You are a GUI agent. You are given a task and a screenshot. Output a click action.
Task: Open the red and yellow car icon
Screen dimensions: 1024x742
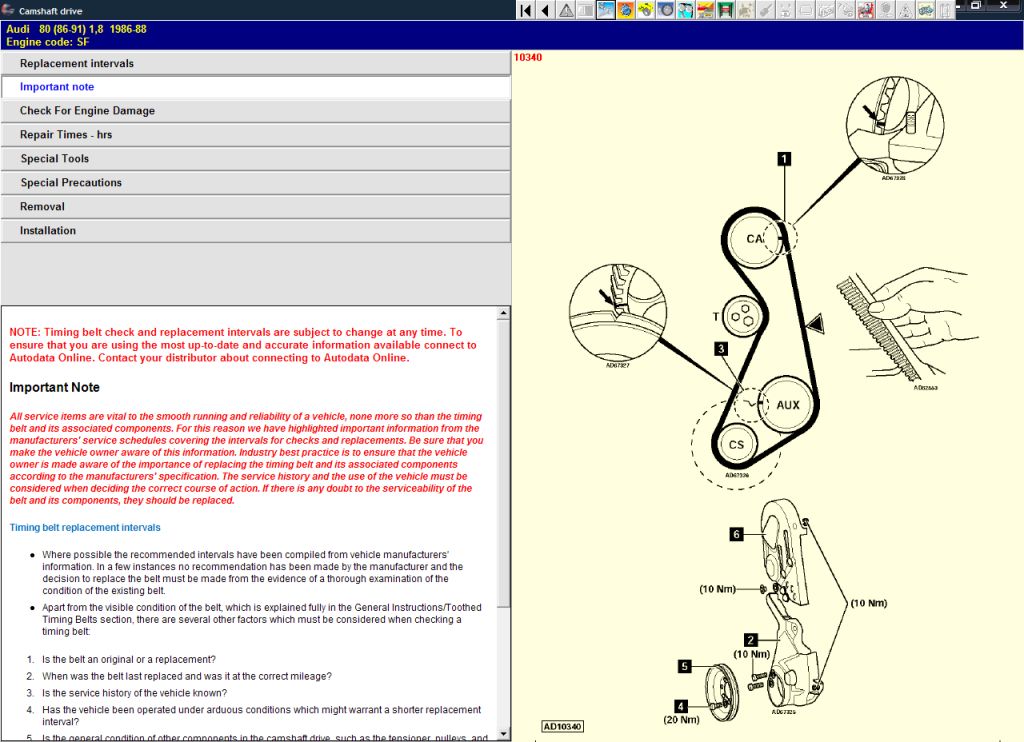[x=705, y=10]
